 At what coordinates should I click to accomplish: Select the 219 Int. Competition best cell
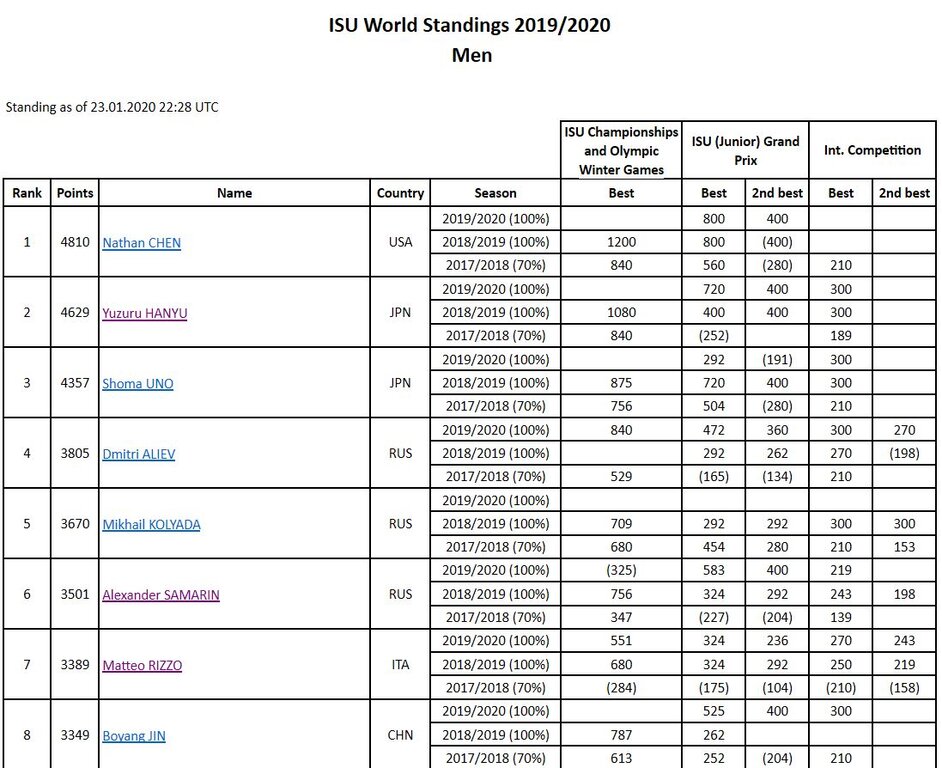tap(841, 570)
